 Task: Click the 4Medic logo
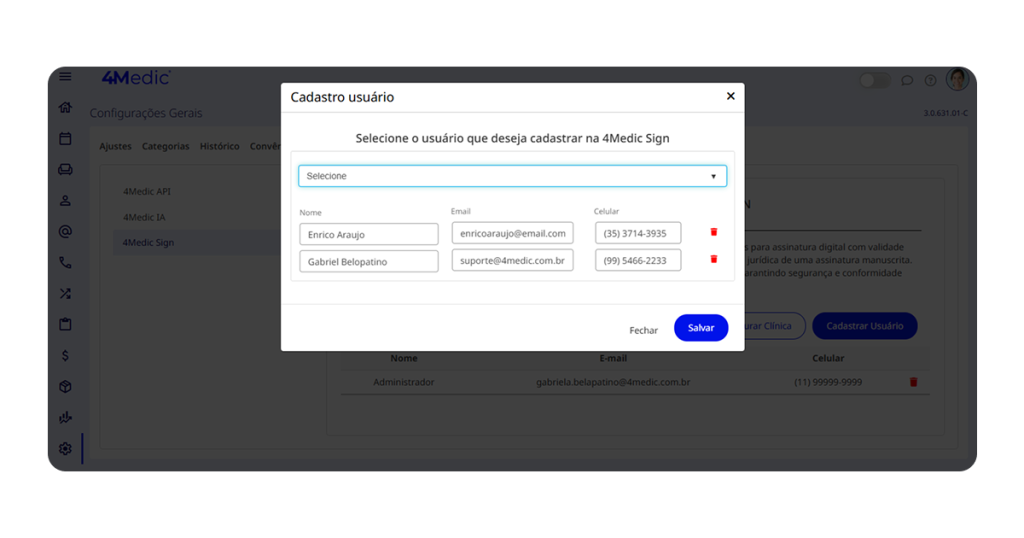pos(136,78)
